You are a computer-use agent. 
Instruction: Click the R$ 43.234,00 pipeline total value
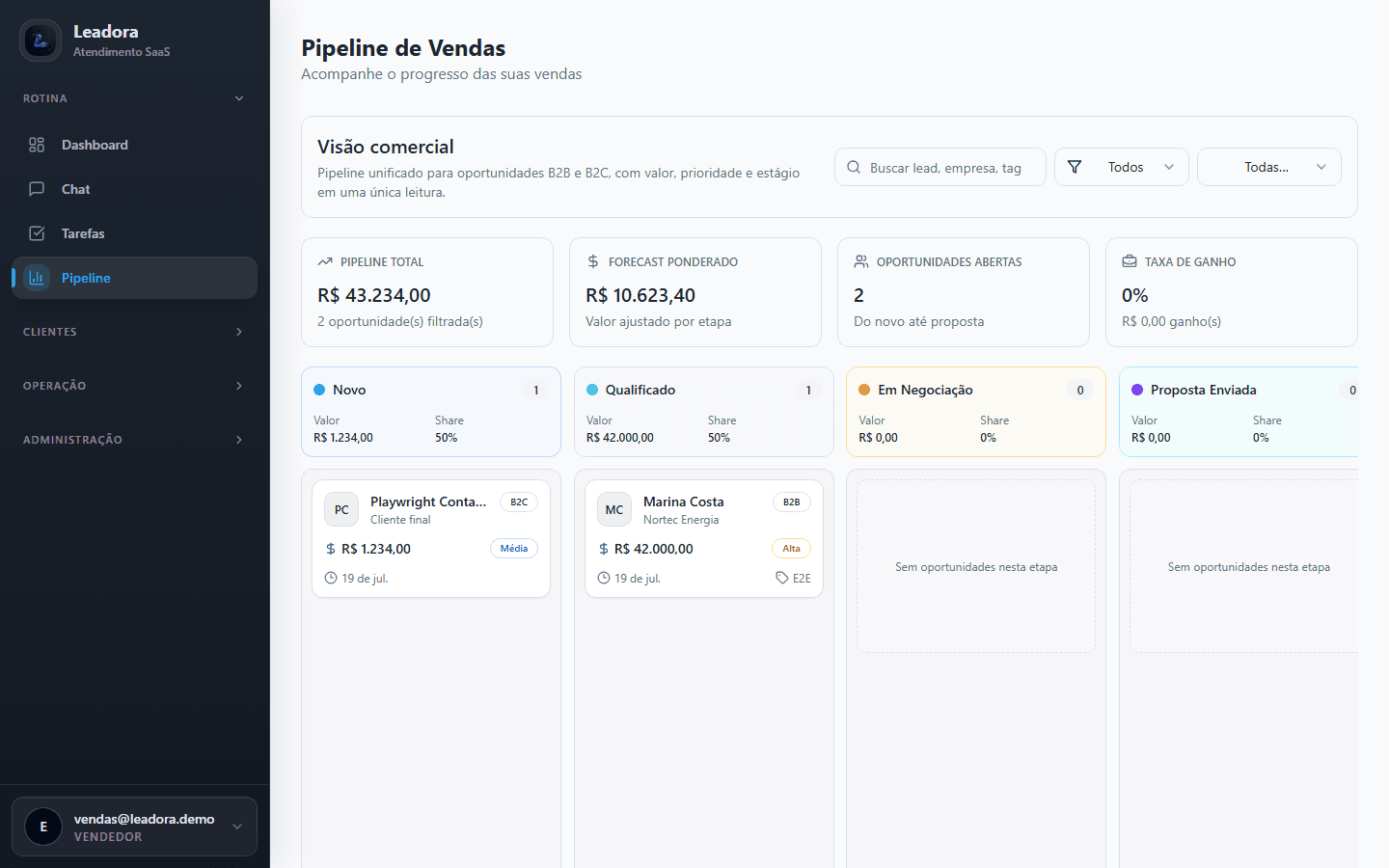pos(374,295)
